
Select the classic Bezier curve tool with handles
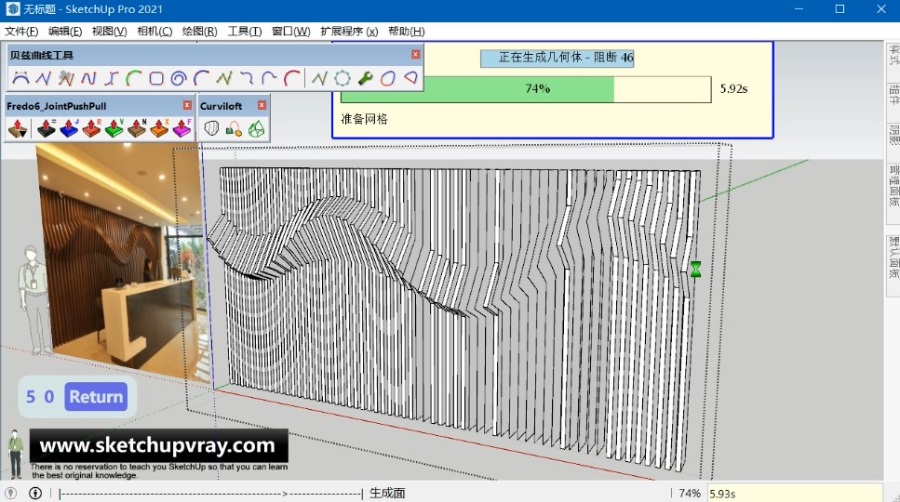click(21, 78)
